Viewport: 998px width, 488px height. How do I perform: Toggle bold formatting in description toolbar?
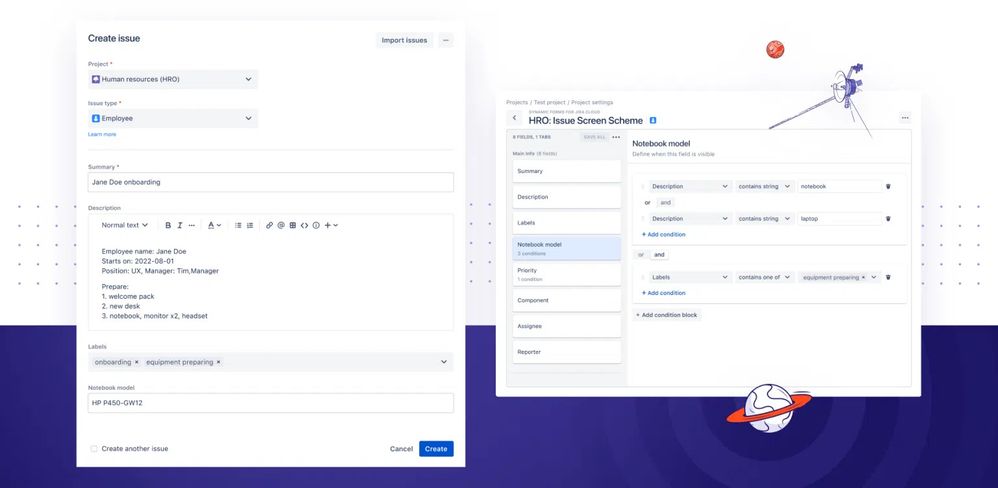[x=168, y=225]
